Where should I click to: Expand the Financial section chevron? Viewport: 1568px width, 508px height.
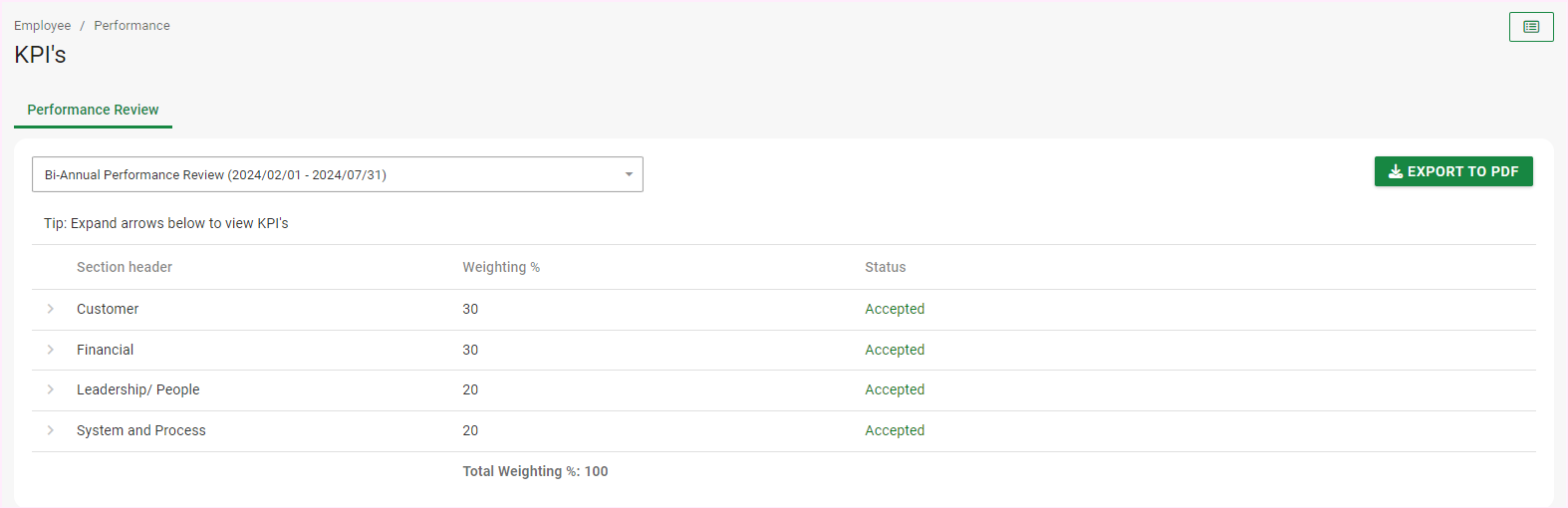point(51,350)
